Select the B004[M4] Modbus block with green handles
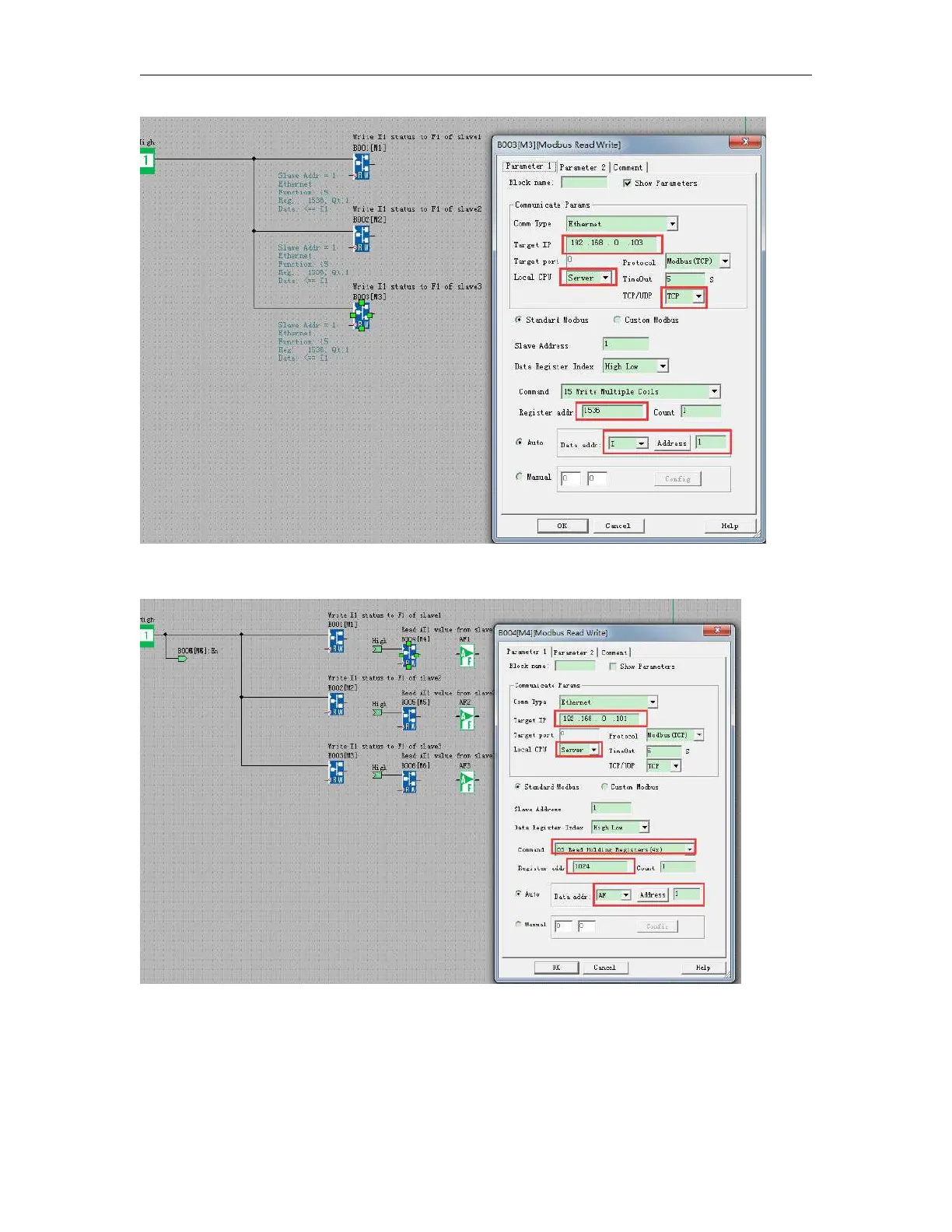The height and width of the screenshot is (1232, 952). tap(409, 656)
